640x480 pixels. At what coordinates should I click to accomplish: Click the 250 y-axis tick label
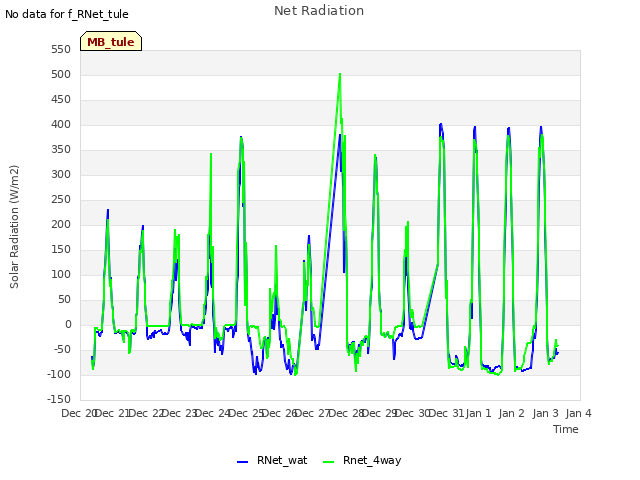pyautogui.click(x=61, y=200)
